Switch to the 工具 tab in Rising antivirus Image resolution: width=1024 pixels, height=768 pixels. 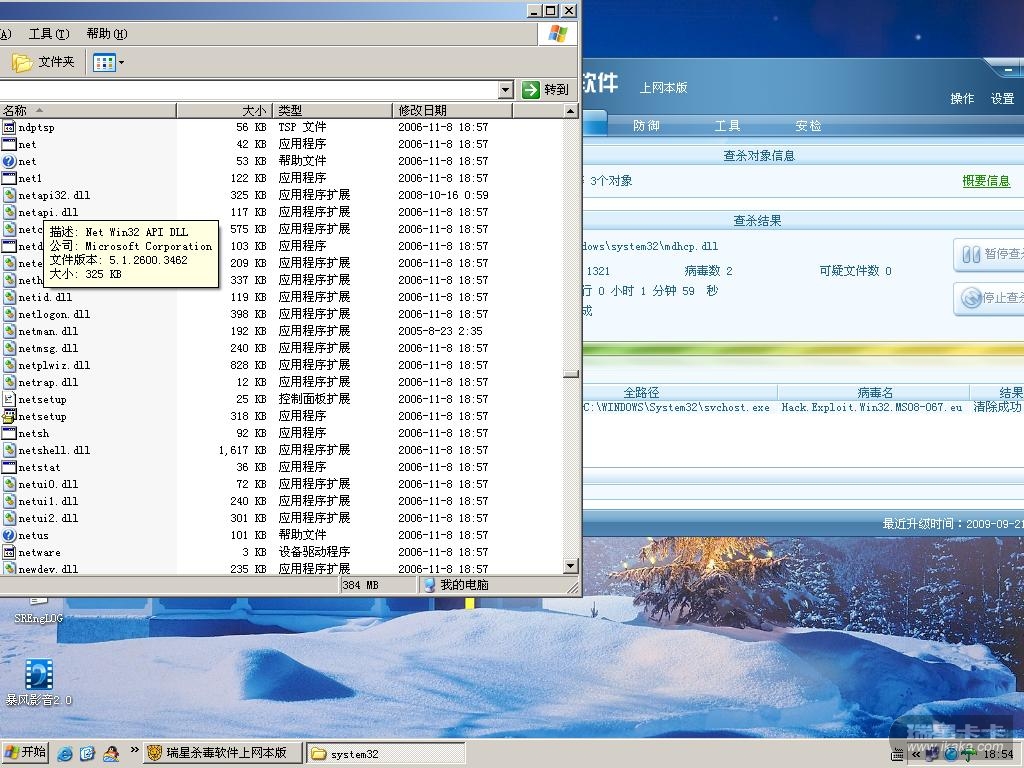click(x=727, y=125)
